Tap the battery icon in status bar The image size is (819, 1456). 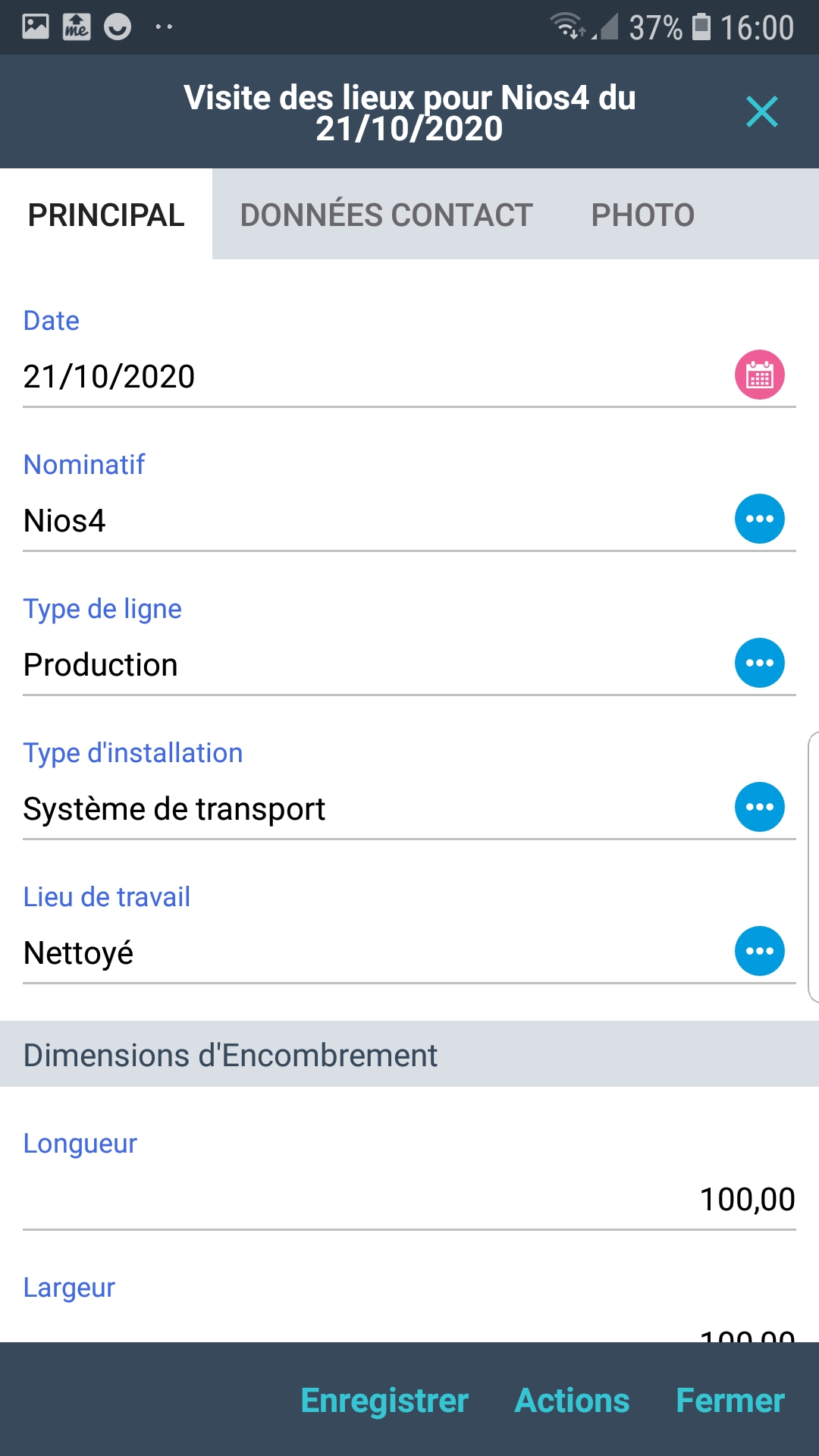[x=701, y=27]
